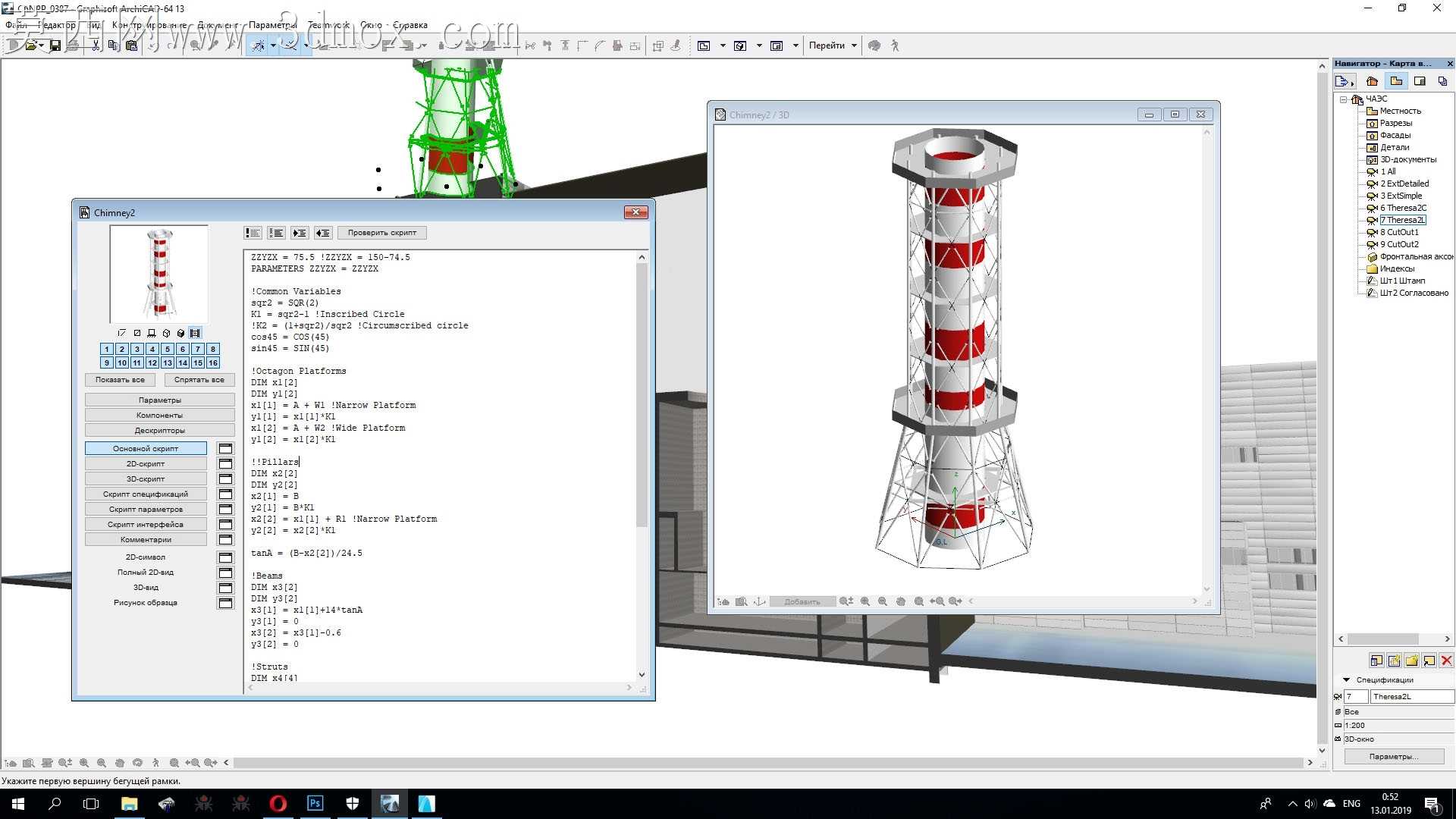Toggle fragment 2 visibility button
The image size is (1456, 819).
(x=122, y=349)
